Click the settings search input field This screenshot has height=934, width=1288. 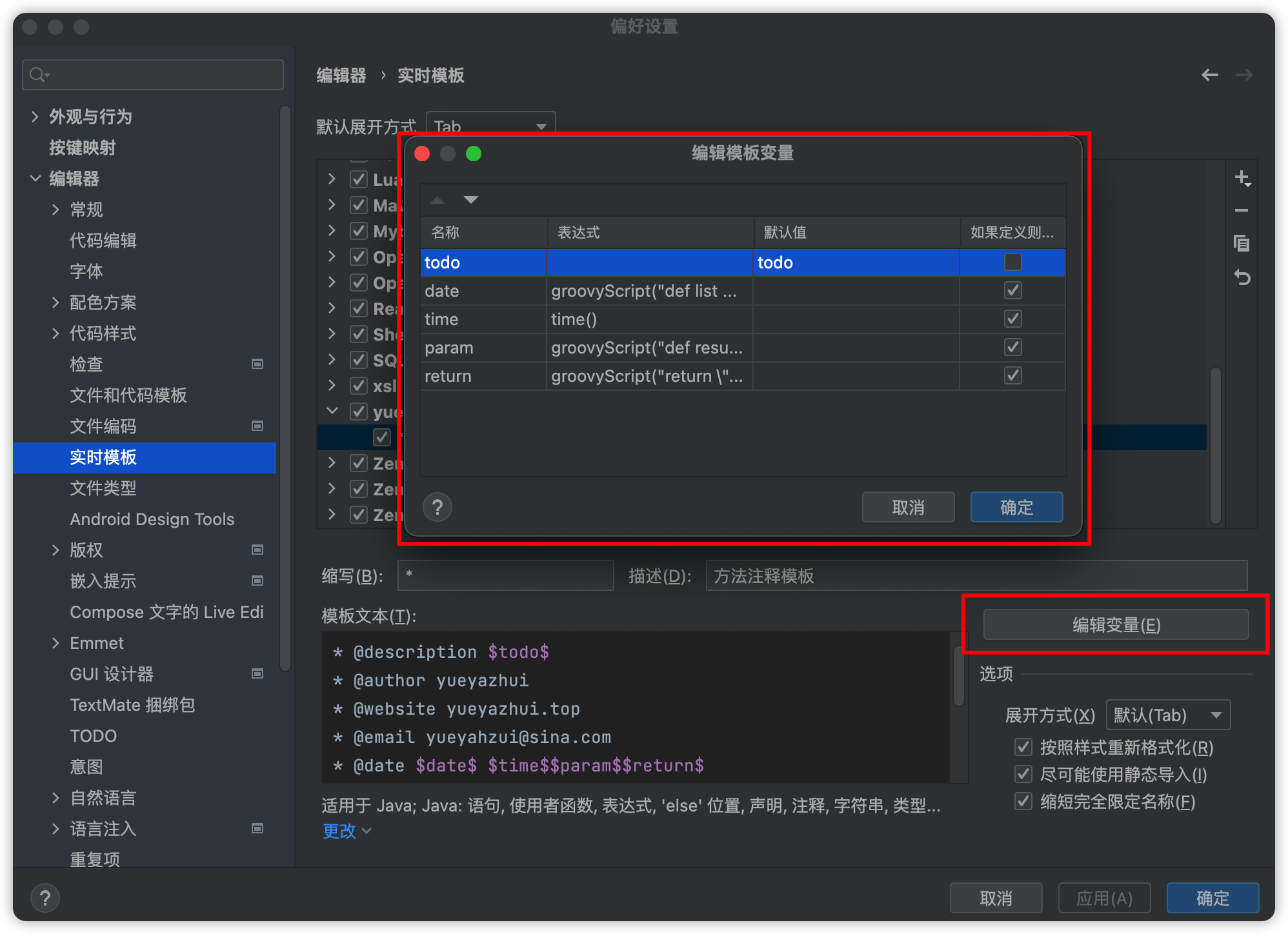tap(153, 75)
